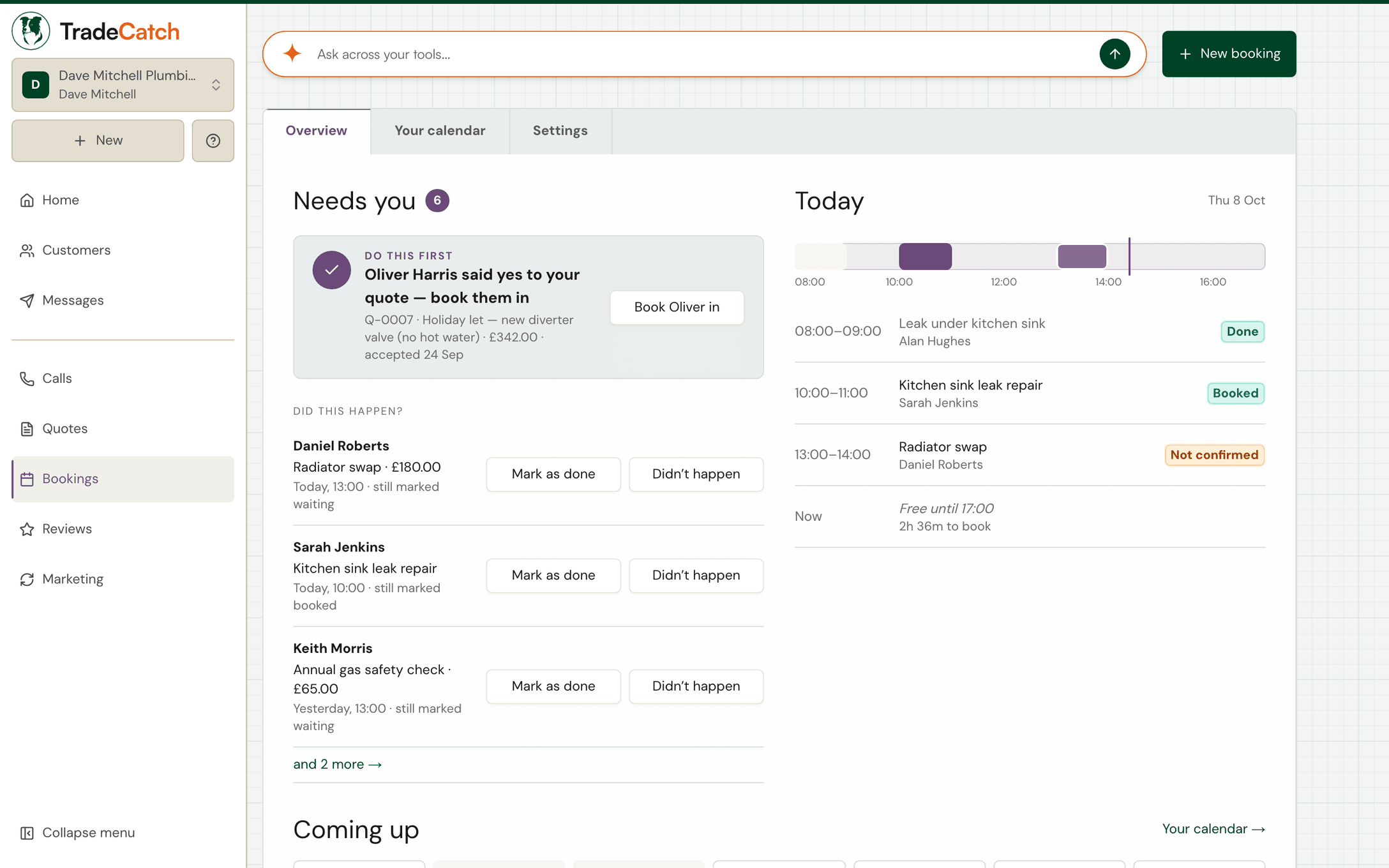Open the Reviews section
Viewport: 1389px width, 868px height.
123,529
